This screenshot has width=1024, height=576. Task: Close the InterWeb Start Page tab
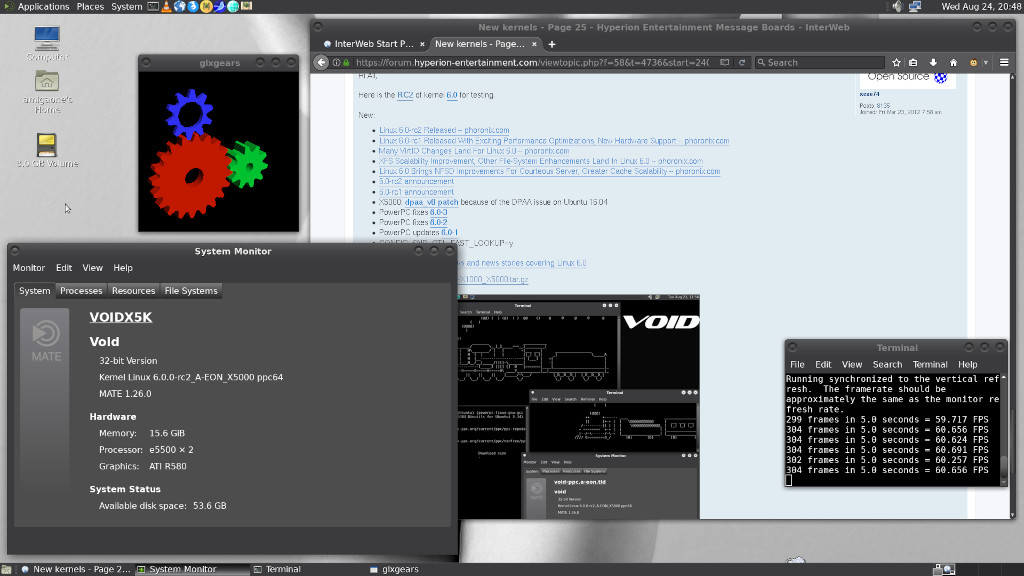pyautogui.click(x=422, y=44)
